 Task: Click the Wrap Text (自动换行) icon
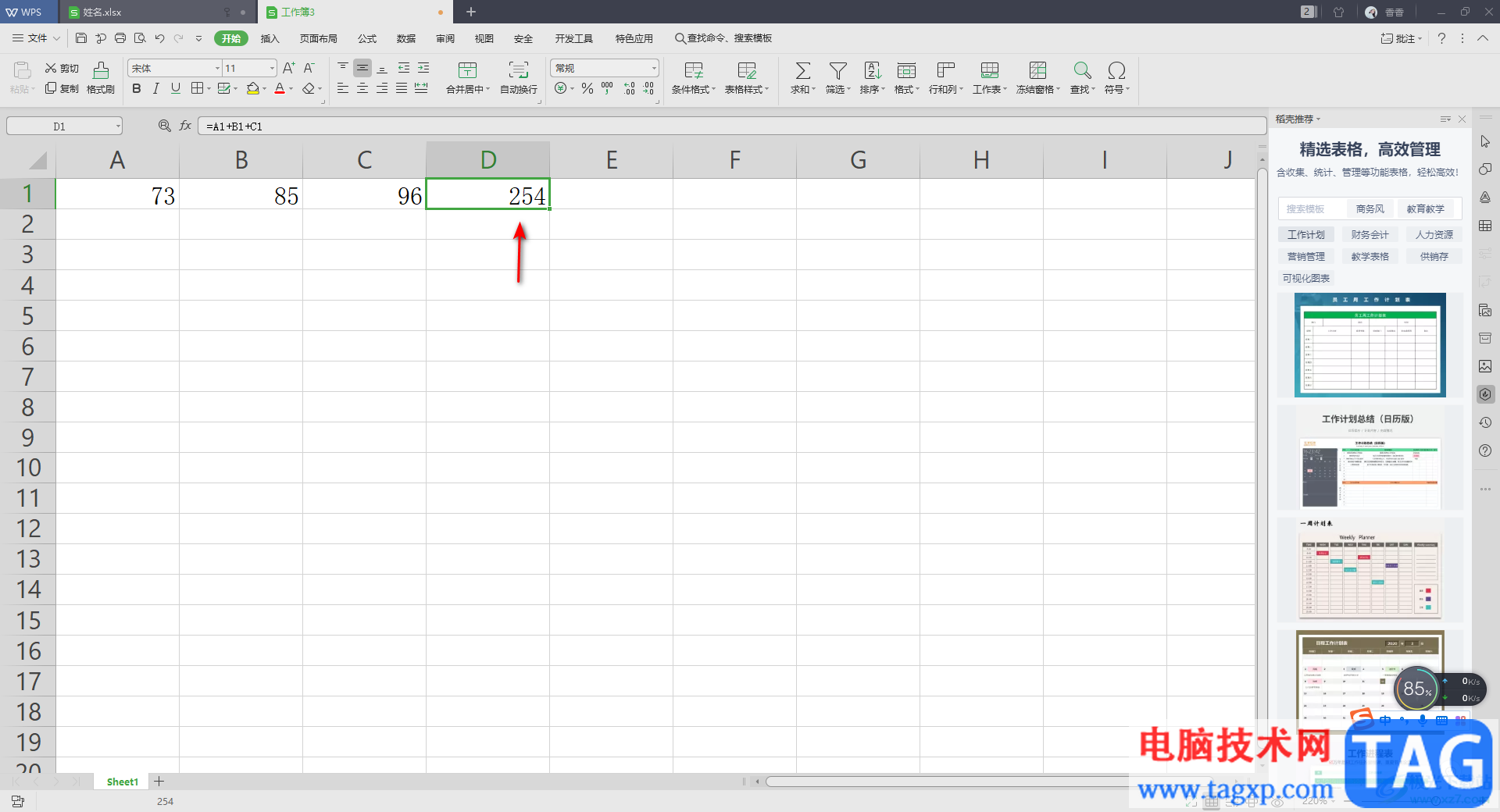[x=519, y=70]
